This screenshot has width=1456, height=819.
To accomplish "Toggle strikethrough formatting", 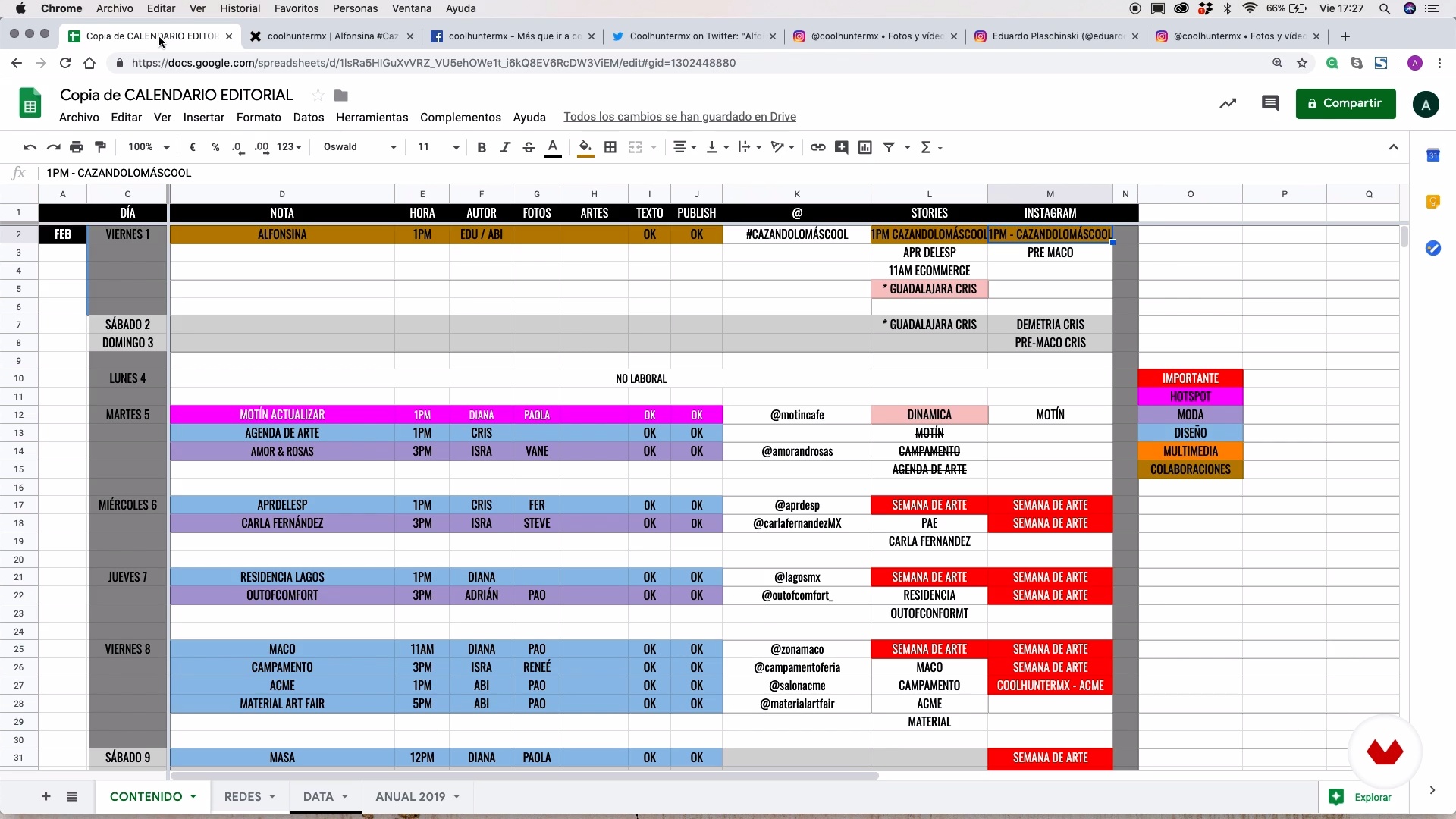I will coord(529,147).
